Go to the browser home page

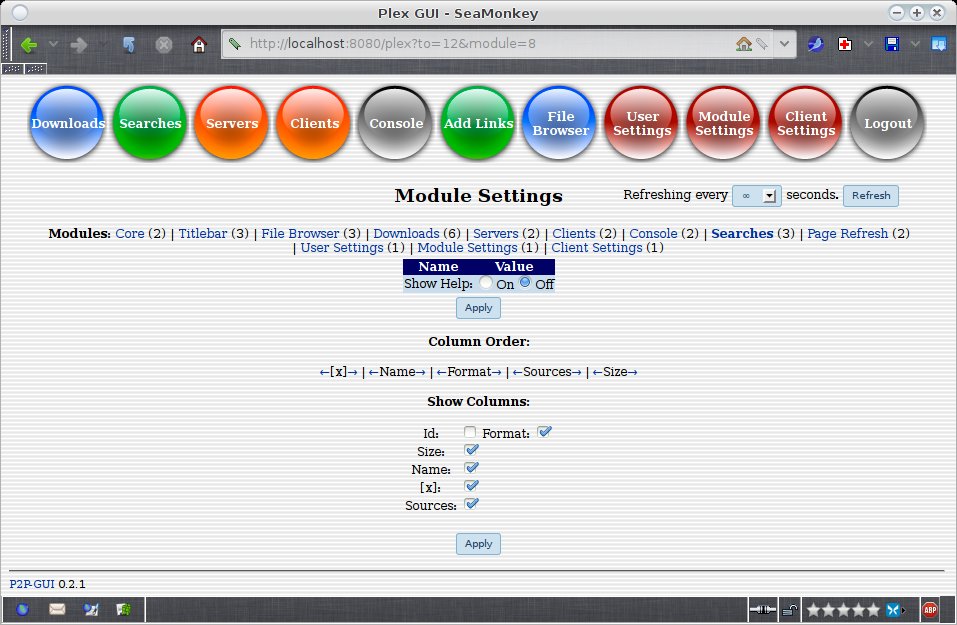coord(199,45)
